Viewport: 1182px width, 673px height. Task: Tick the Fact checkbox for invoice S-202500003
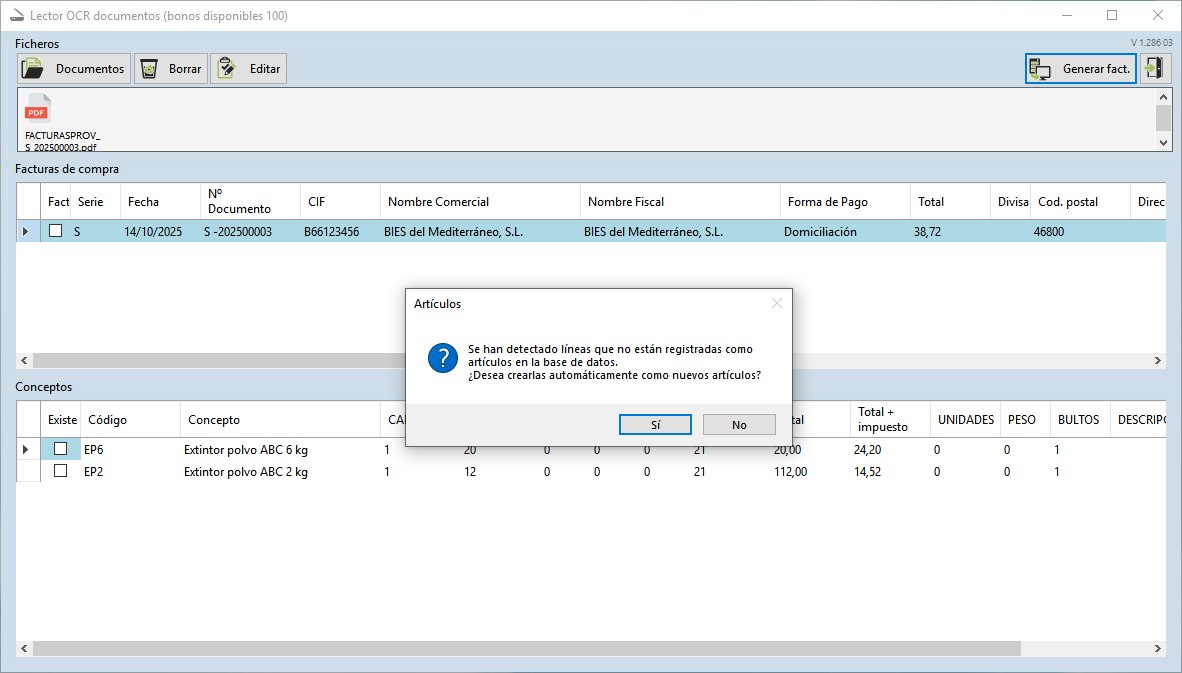coord(56,231)
